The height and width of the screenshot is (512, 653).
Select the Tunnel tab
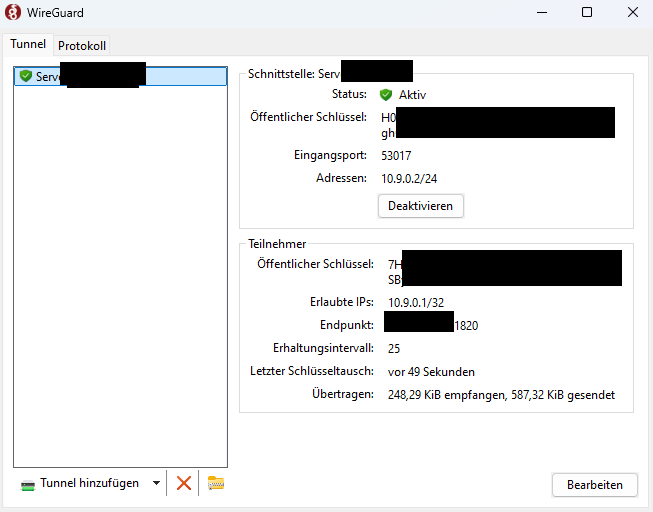tap(28, 45)
